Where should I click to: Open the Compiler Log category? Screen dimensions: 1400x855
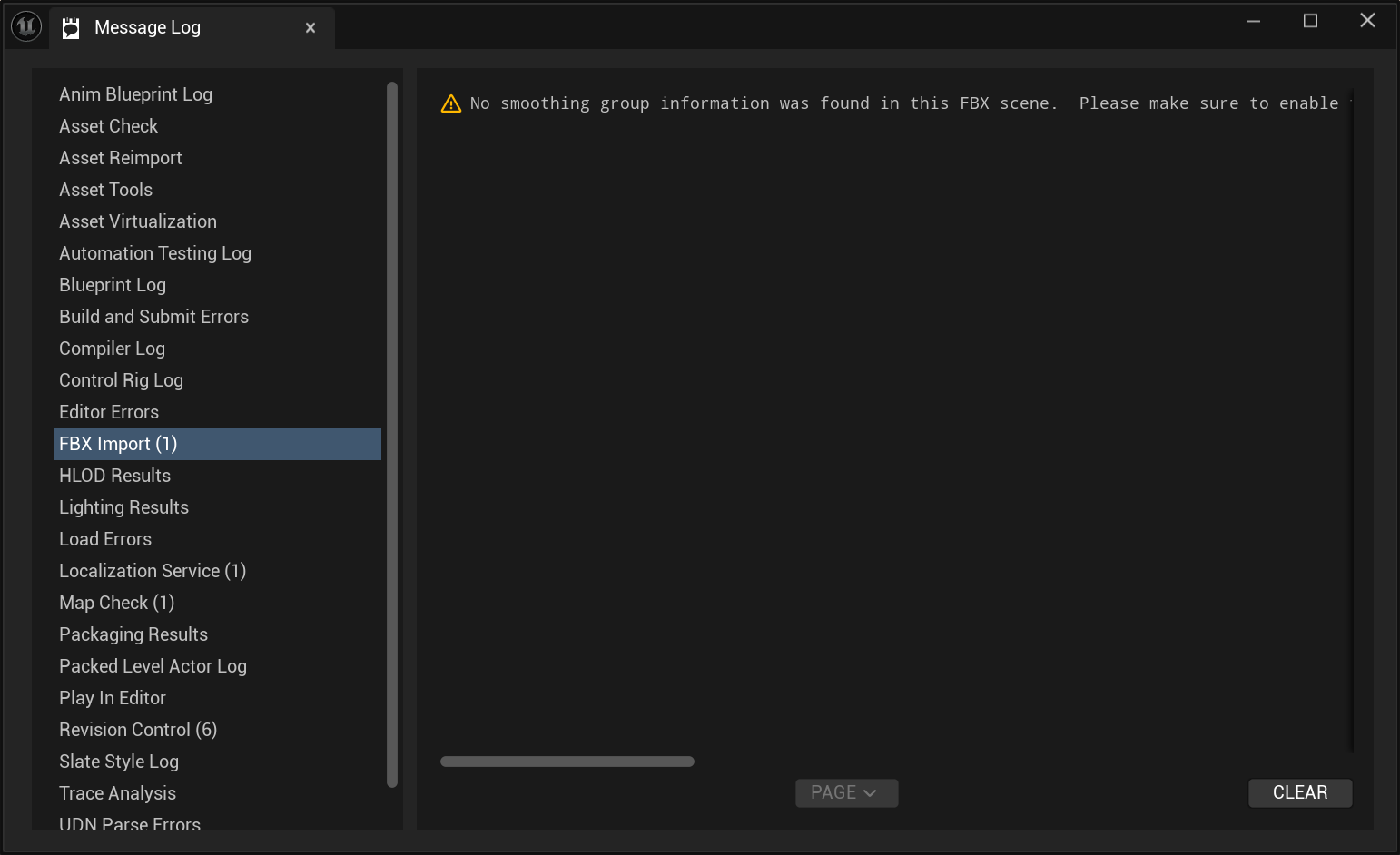[112, 348]
